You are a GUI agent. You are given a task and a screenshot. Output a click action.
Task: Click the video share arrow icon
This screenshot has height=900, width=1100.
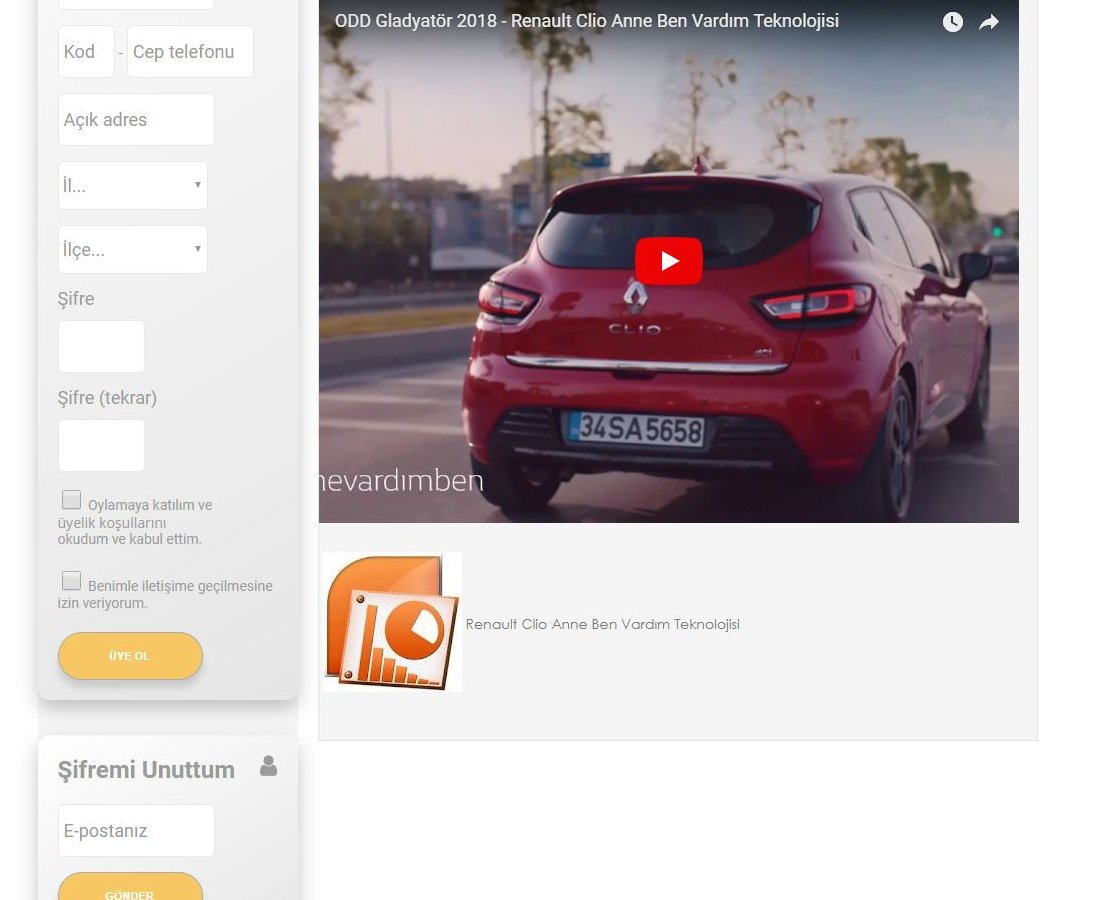988,22
